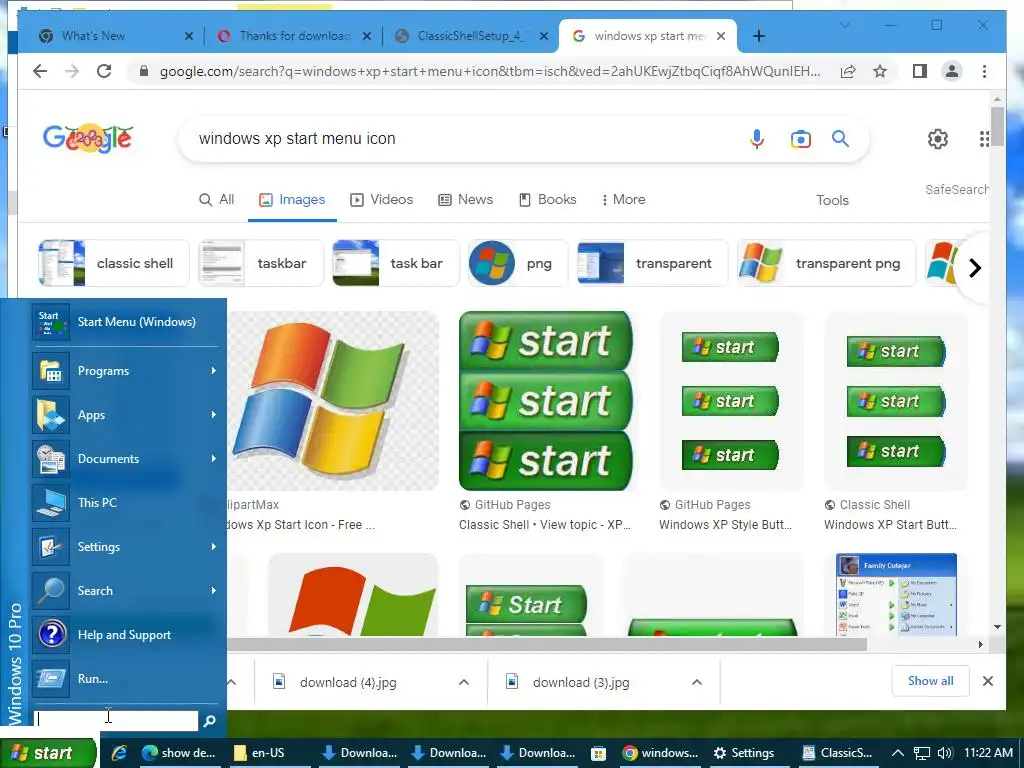
Task: Click the horizontal page scrollbar
Action: click(547, 644)
